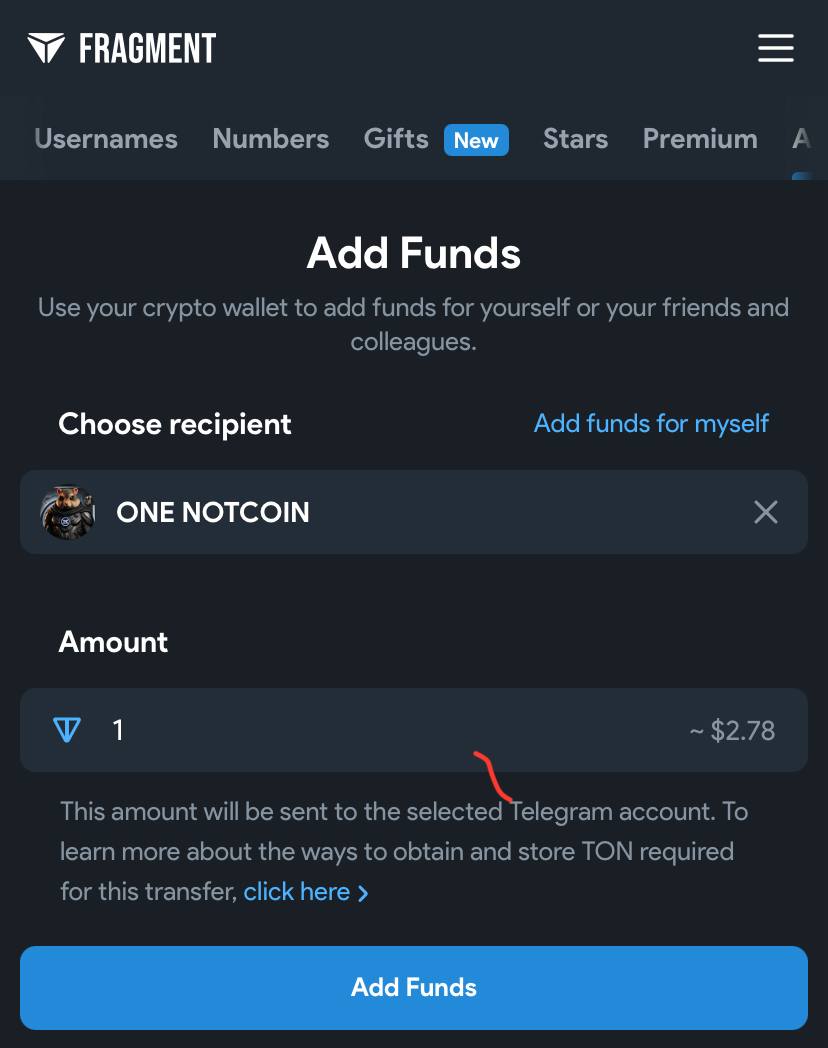The width and height of the screenshot is (828, 1048).
Task: Open the hamburger menu
Action: click(776, 48)
